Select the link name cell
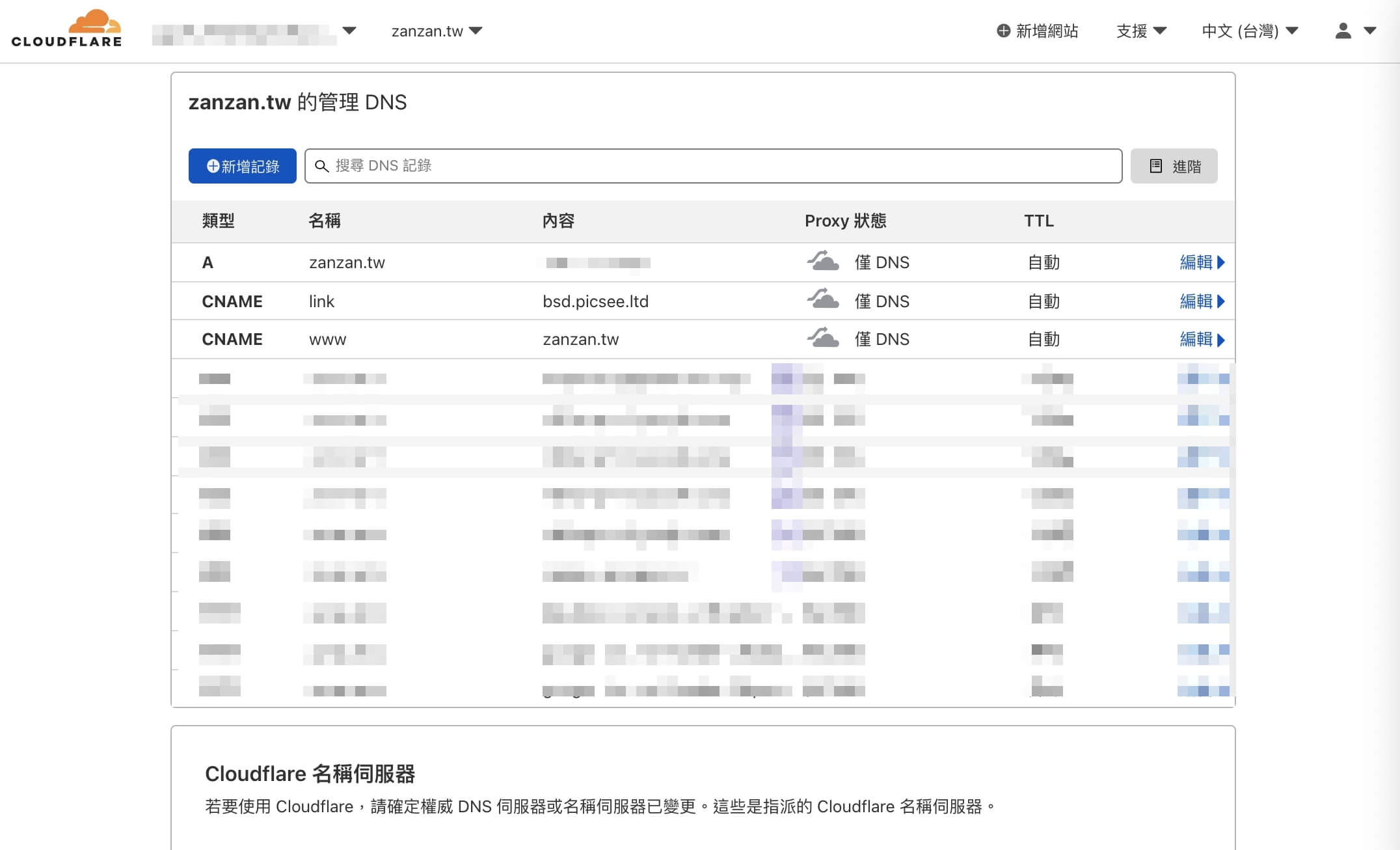Screen dimensions: 1400x850 point(321,301)
